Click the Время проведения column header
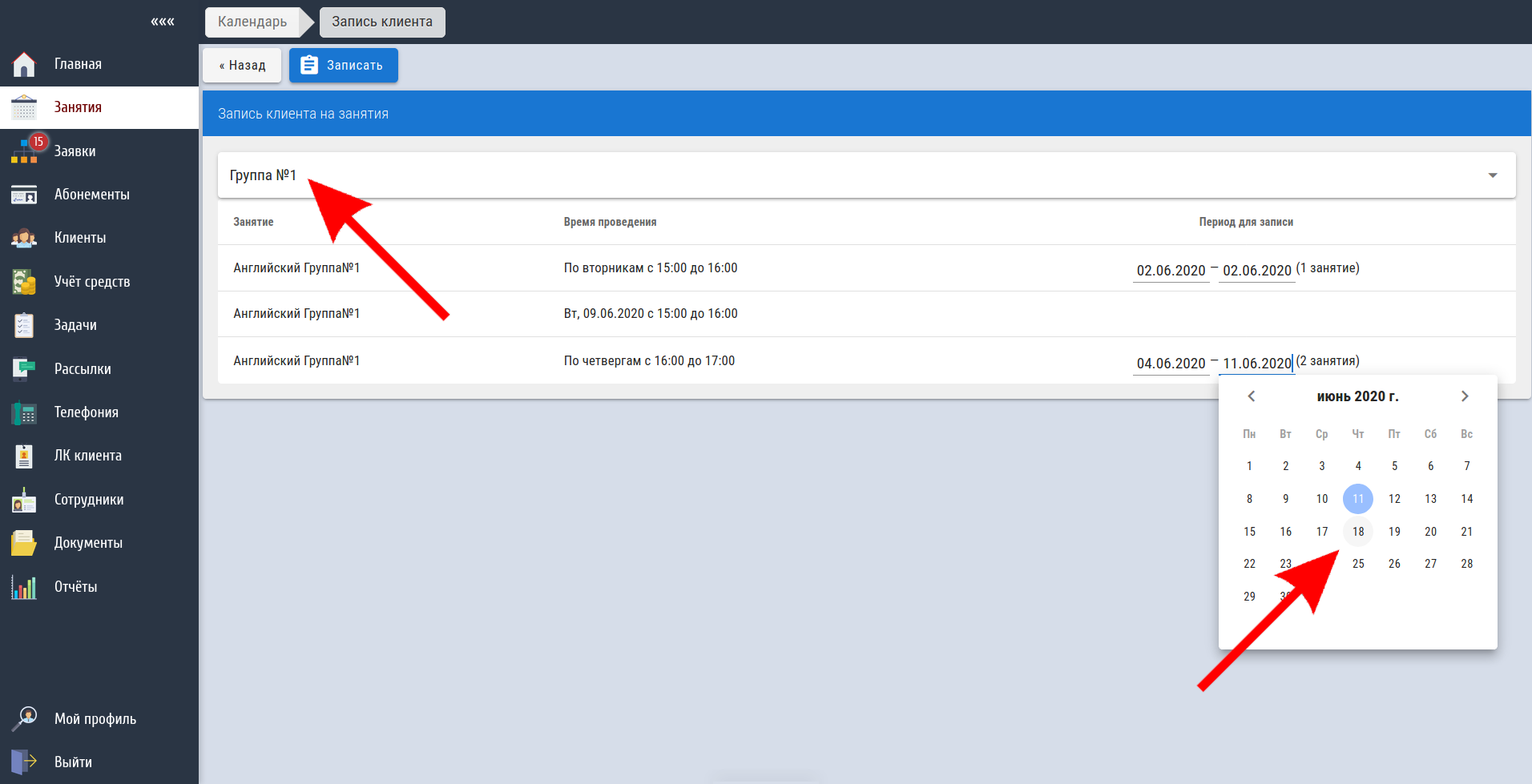The width and height of the screenshot is (1532, 784). [610, 222]
